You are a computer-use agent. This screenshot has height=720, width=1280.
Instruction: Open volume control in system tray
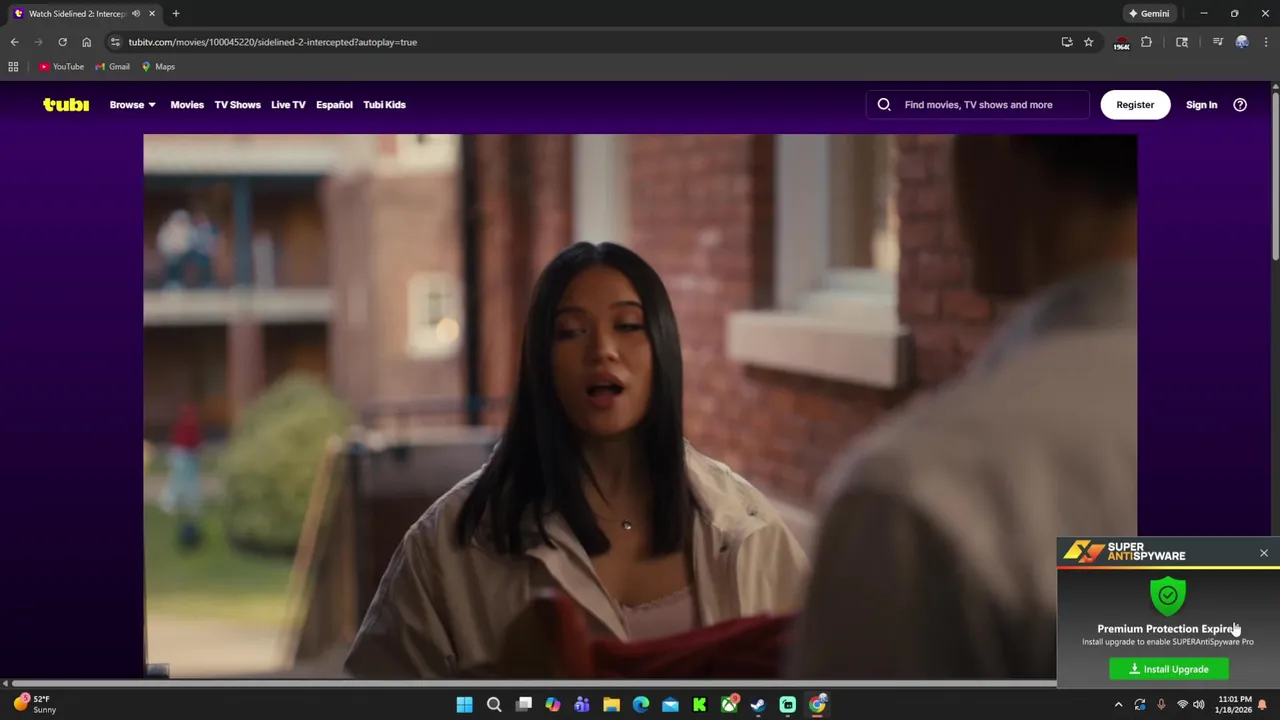[x=1198, y=705]
